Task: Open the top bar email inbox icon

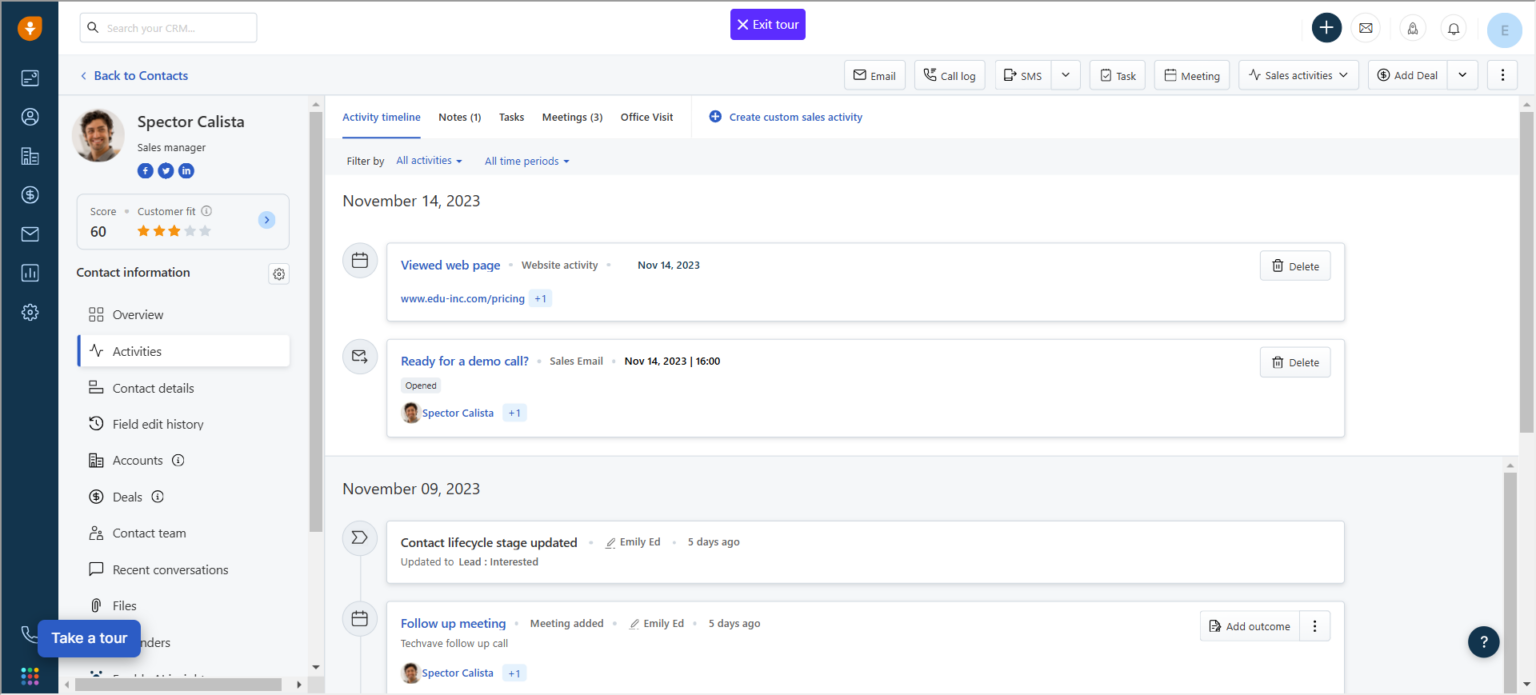Action: [x=1365, y=28]
